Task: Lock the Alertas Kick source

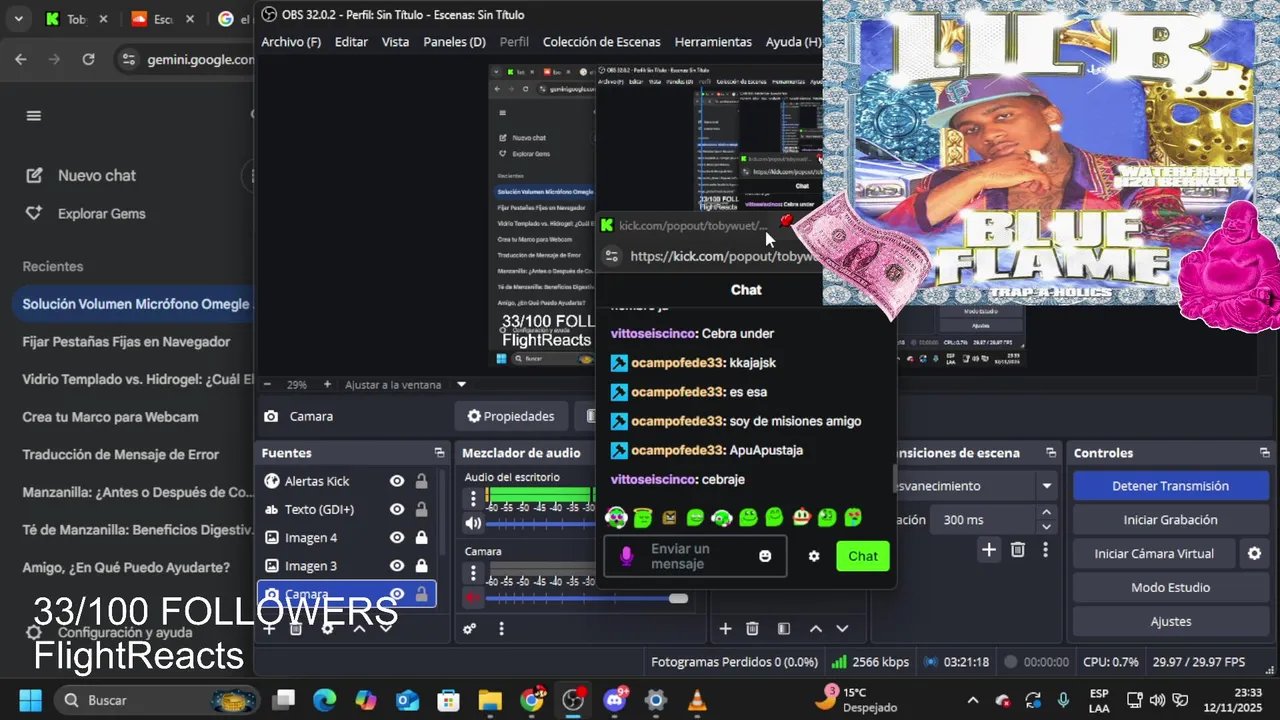Action: pos(421,481)
